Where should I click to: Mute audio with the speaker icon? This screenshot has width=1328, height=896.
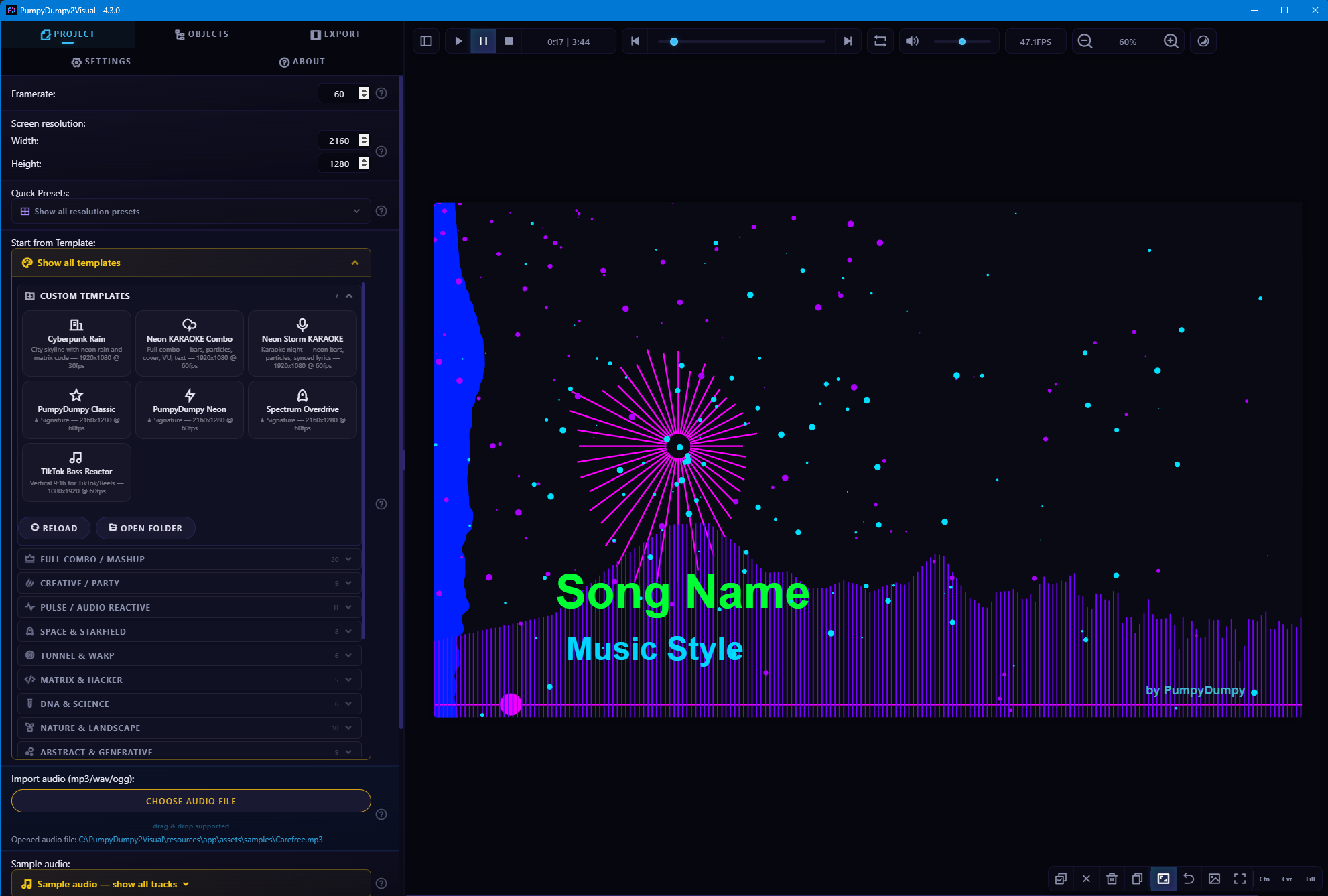tap(912, 41)
